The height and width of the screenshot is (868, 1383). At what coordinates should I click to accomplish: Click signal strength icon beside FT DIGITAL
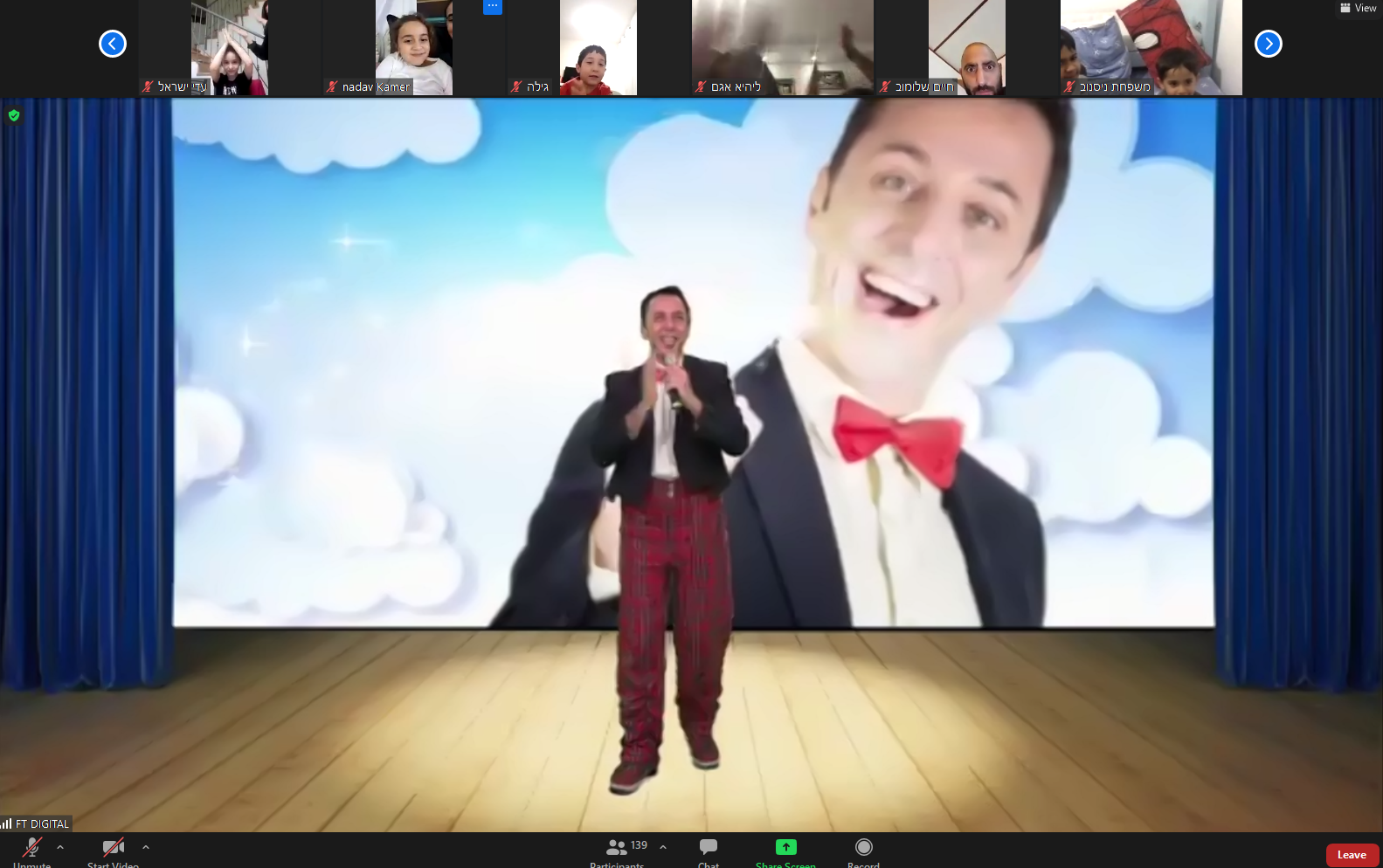coord(7,823)
